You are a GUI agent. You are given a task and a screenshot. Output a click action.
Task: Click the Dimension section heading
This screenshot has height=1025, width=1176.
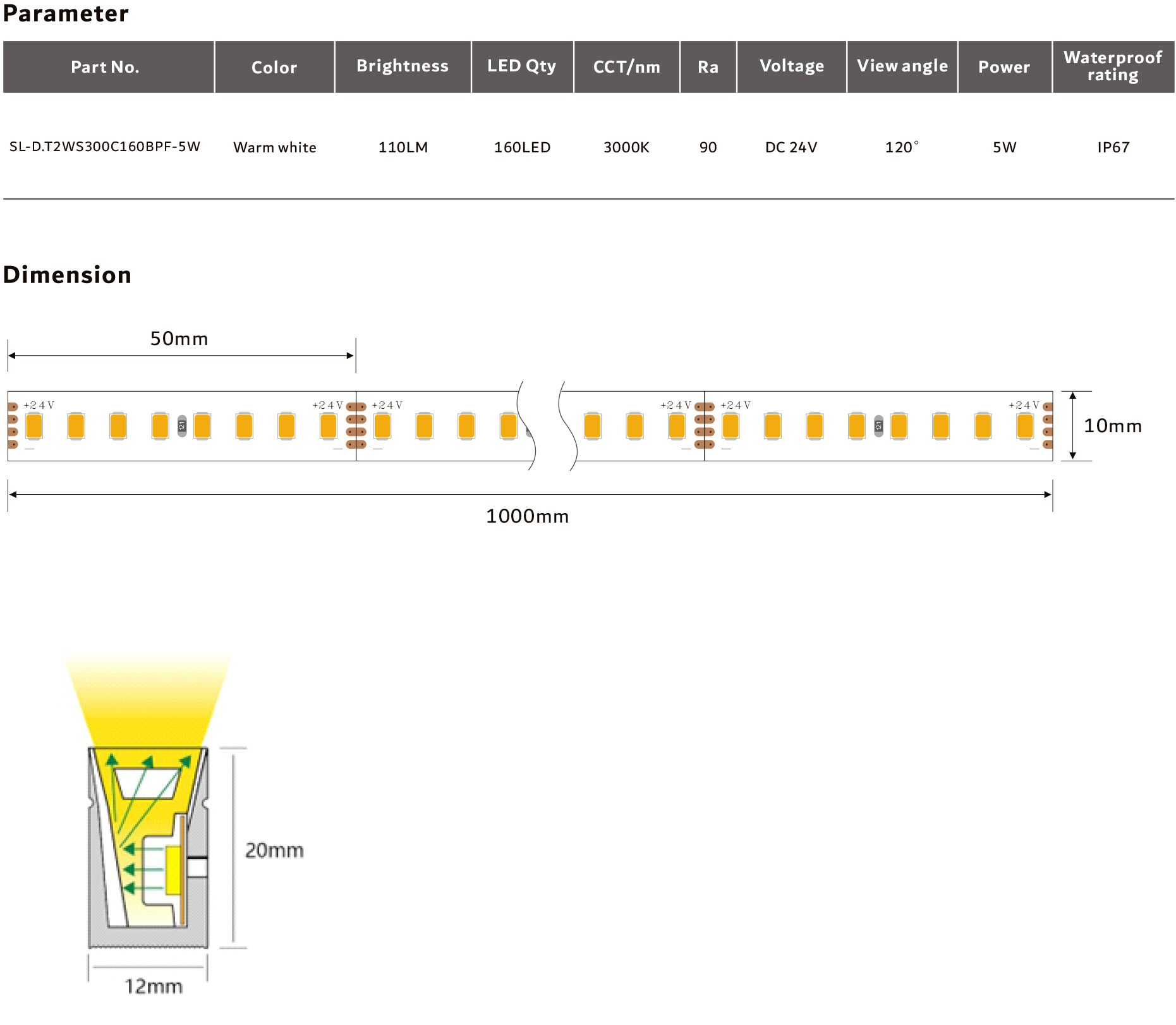[68, 275]
